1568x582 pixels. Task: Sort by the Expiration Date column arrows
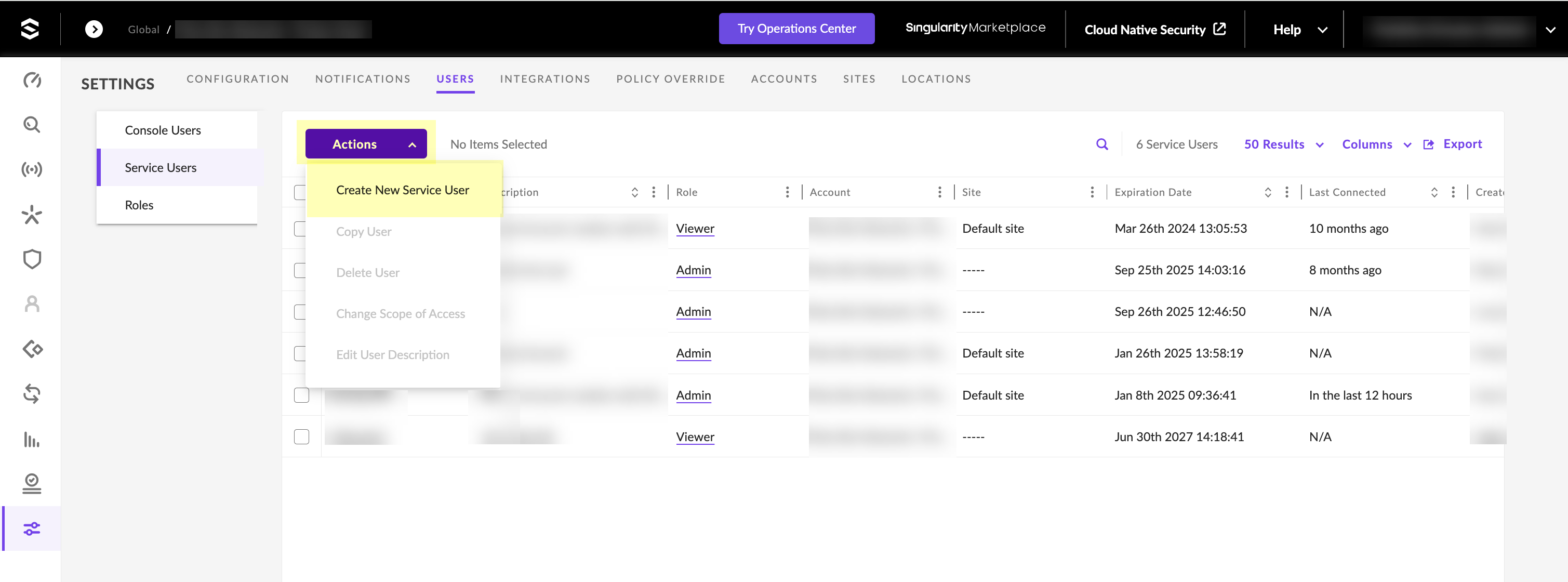point(1268,192)
